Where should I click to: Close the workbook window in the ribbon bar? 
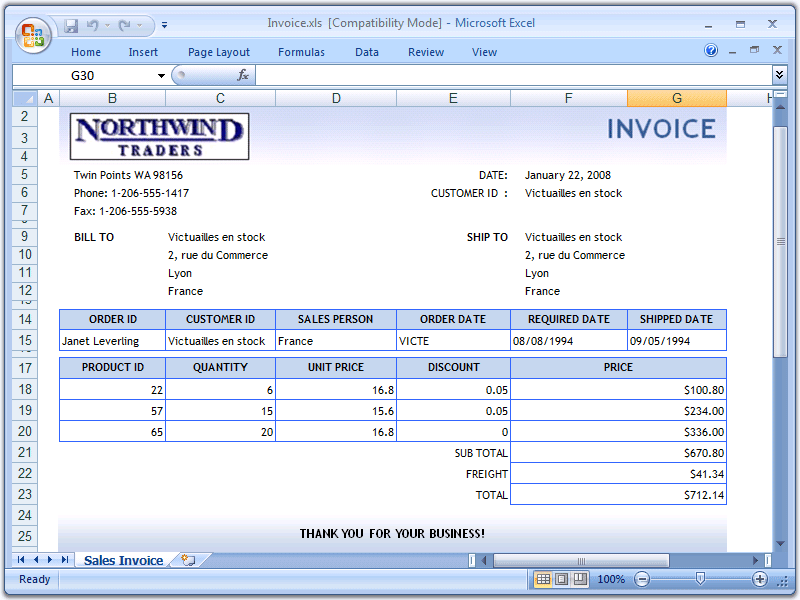click(777, 50)
